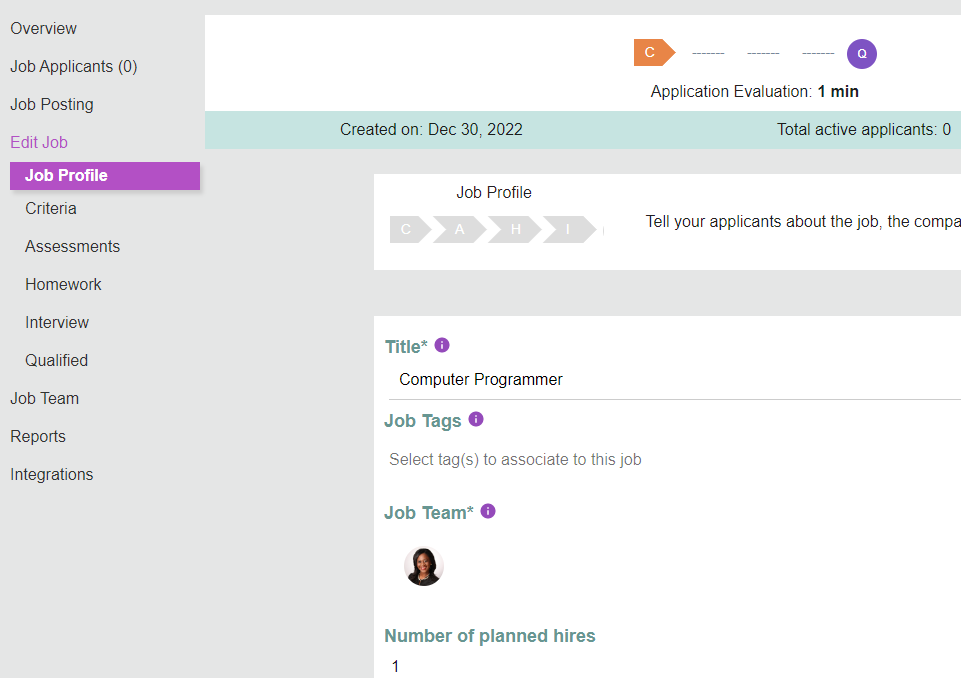
Task: Click the number of planned hires field
Action: (x=673, y=666)
